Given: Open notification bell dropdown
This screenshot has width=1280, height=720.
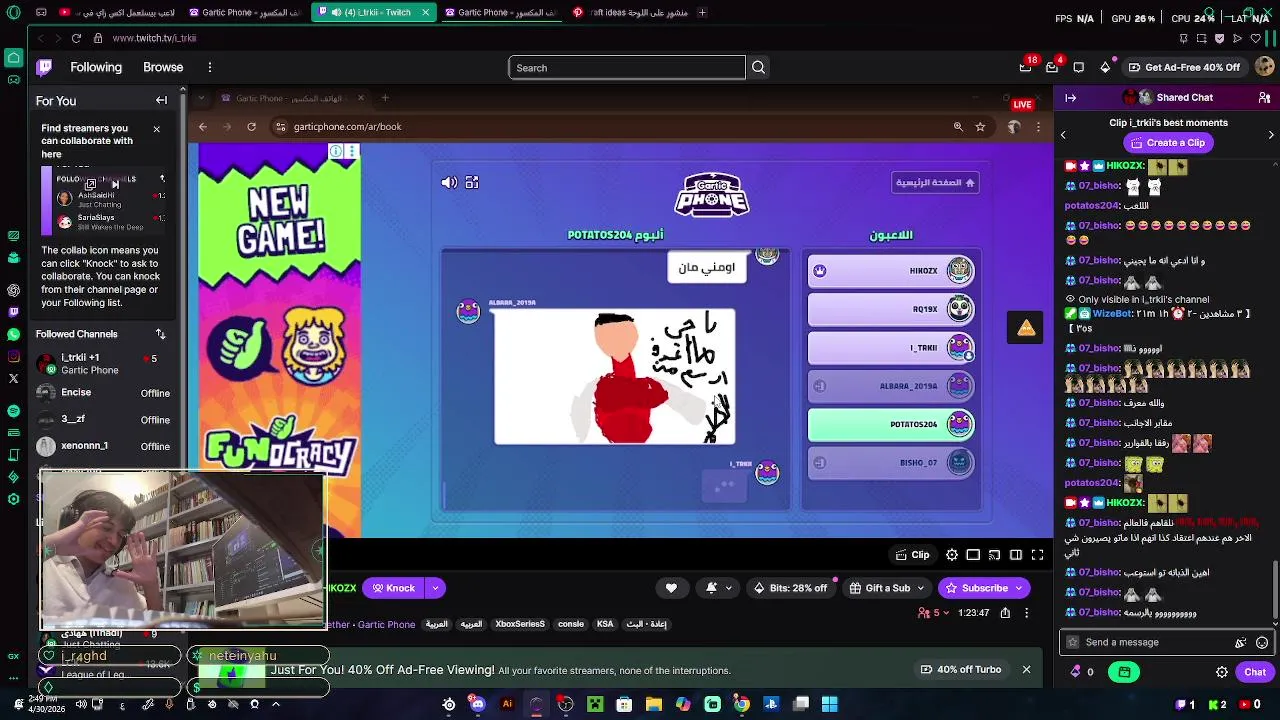Looking at the screenshot, I should (x=720, y=588).
